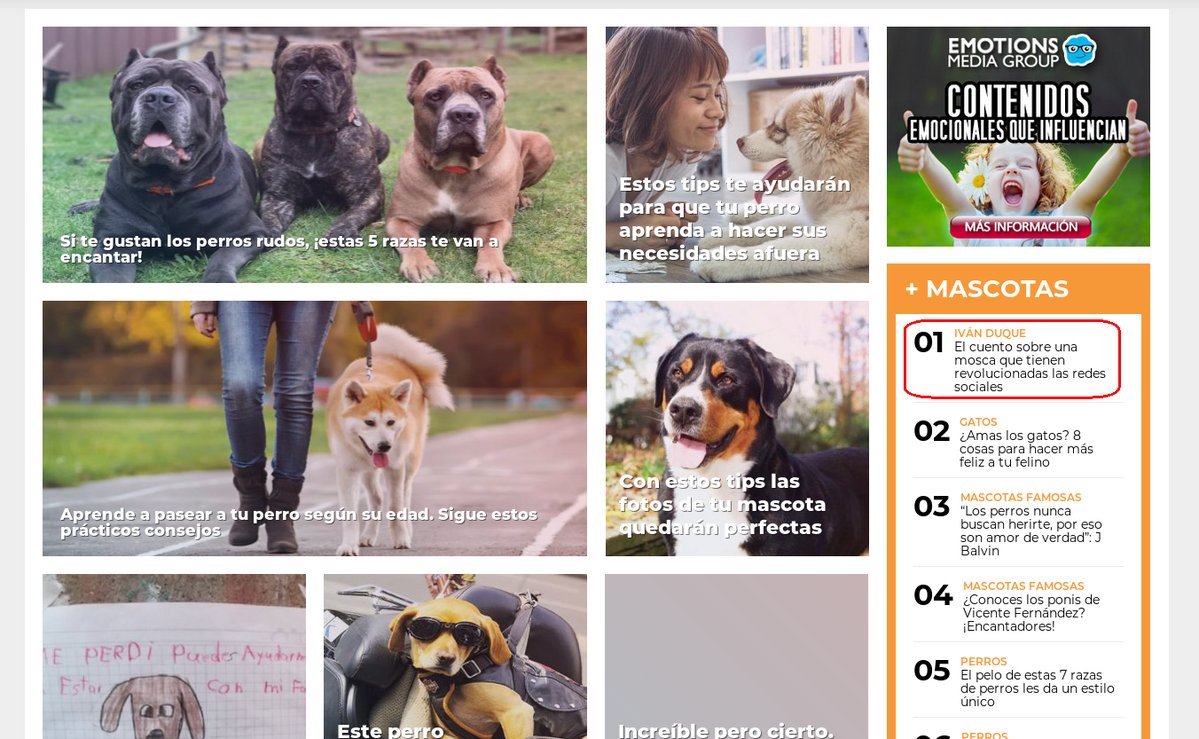
Task: Click the MÁS INFORMACIÓN button in ad
Action: (1021, 226)
